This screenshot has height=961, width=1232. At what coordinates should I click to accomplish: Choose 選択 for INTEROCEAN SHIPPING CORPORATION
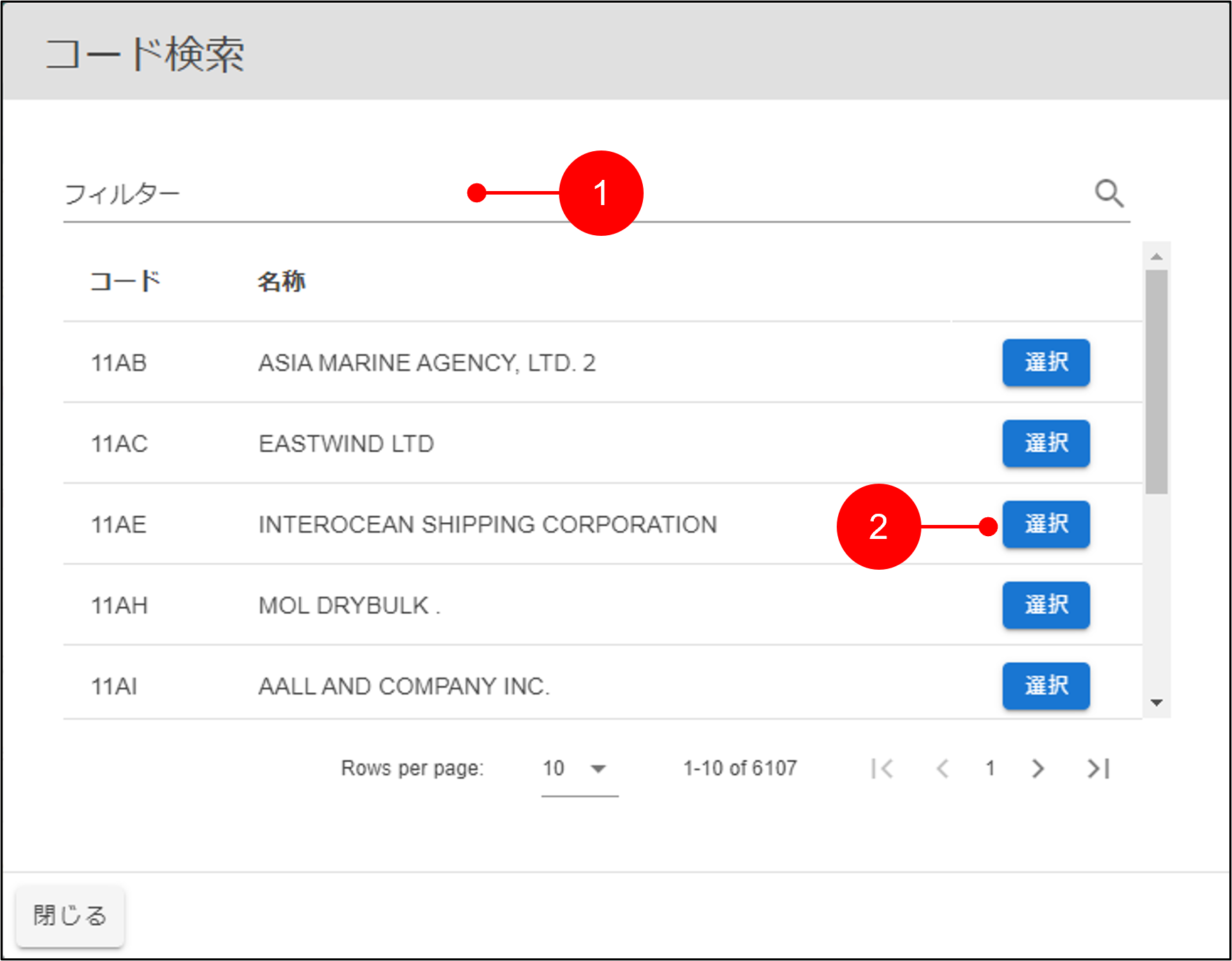pos(1045,524)
